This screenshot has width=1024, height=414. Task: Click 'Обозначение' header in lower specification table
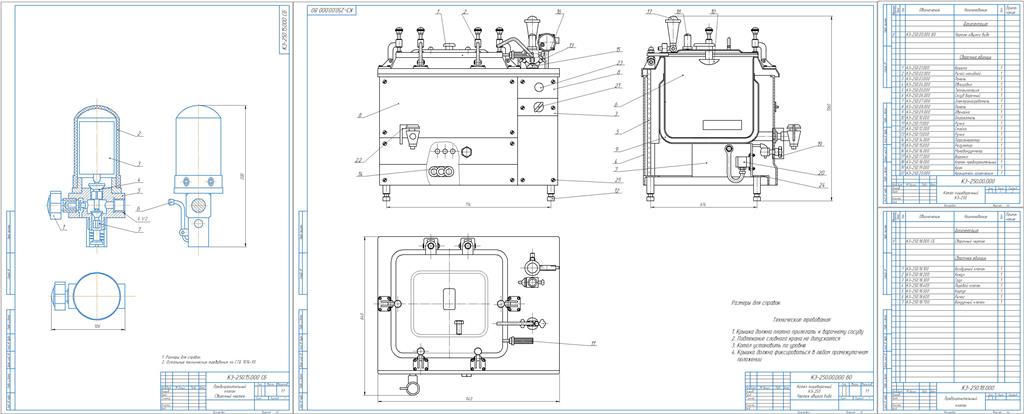tap(929, 216)
